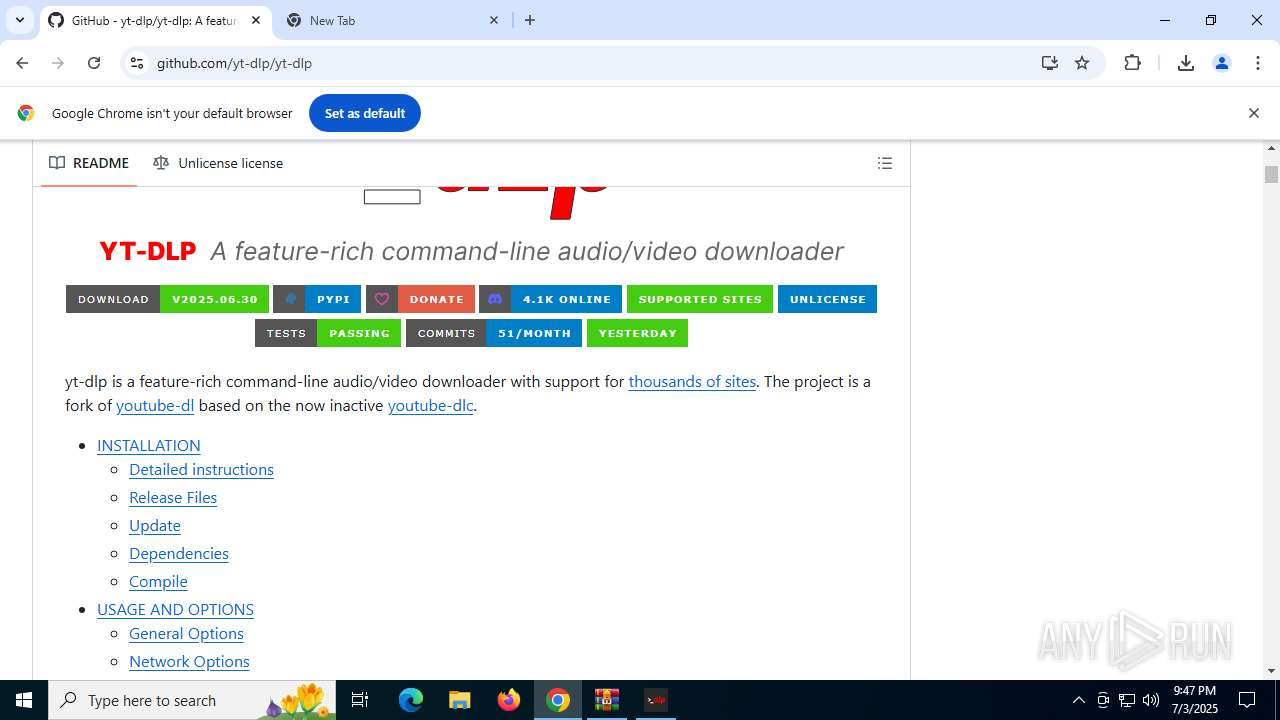Reload the GitHub page
Screen dimensions: 1280x720
point(94,63)
